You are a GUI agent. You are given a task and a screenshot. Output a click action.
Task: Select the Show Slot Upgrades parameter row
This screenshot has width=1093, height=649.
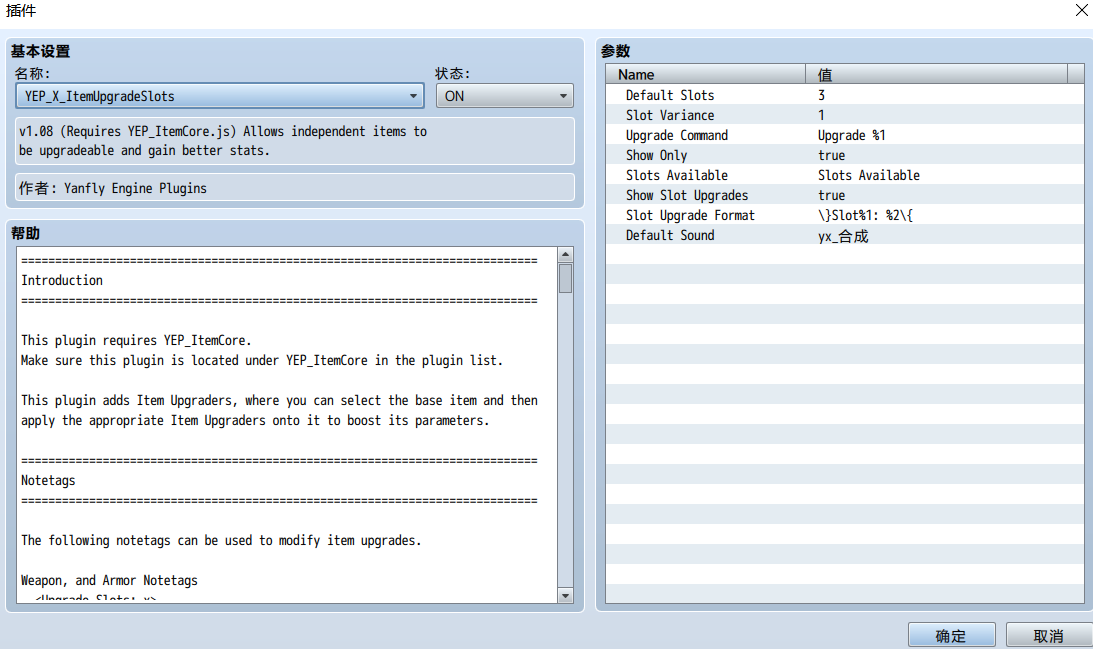[x=845, y=195]
